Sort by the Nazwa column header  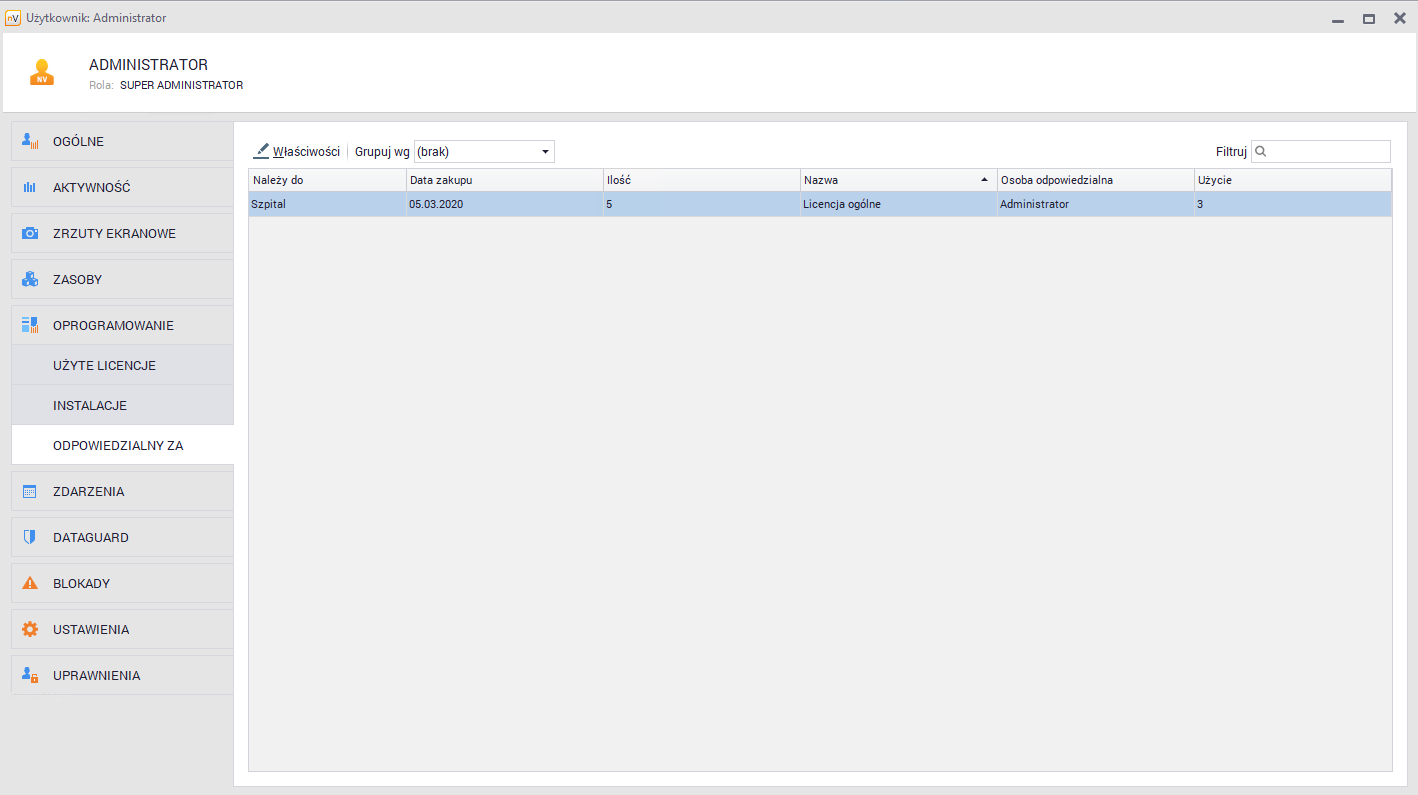tap(897, 180)
